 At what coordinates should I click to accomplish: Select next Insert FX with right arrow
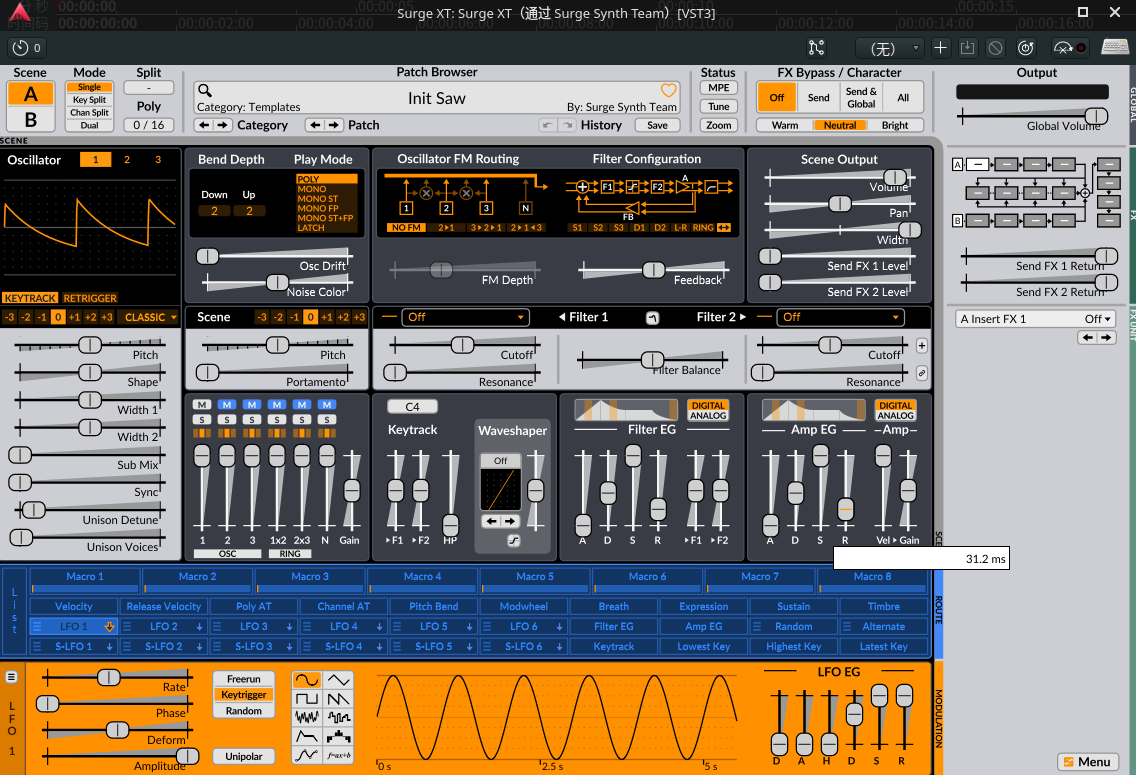[x=1106, y=338]
